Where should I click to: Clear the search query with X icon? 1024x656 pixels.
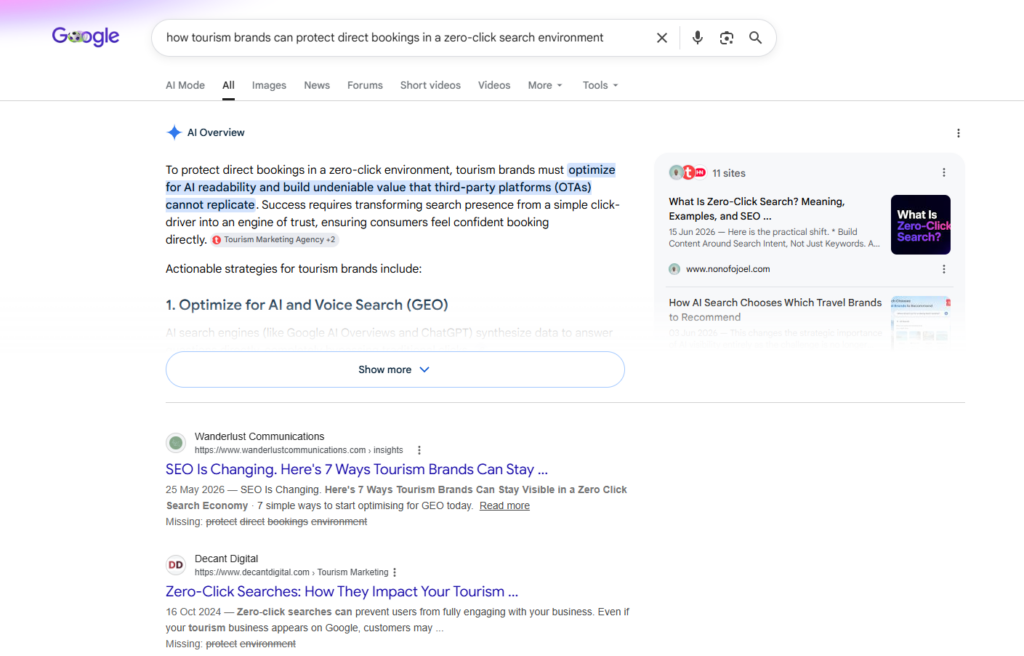click(x=662, y=38)
